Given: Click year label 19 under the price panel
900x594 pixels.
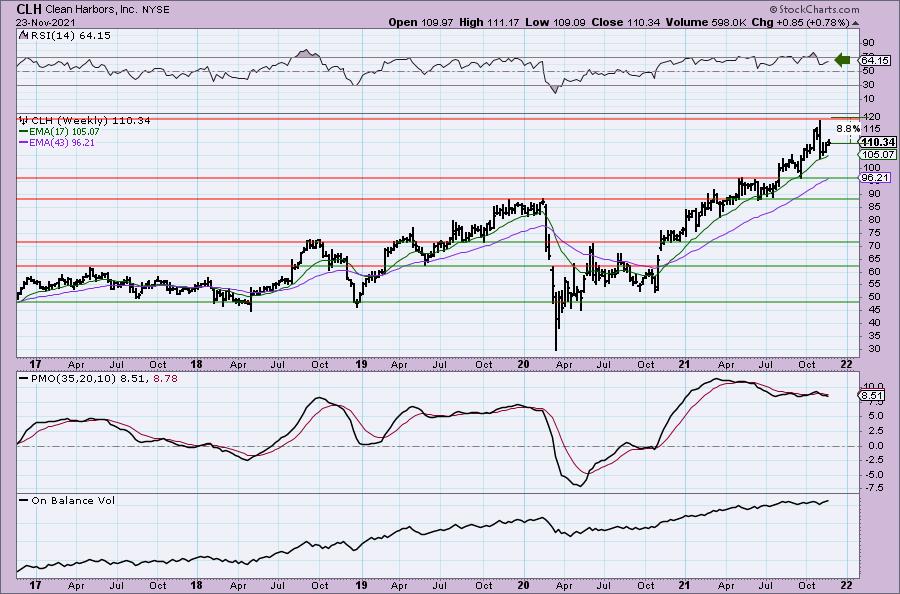Looking at the screenshot, I should 360,364.
